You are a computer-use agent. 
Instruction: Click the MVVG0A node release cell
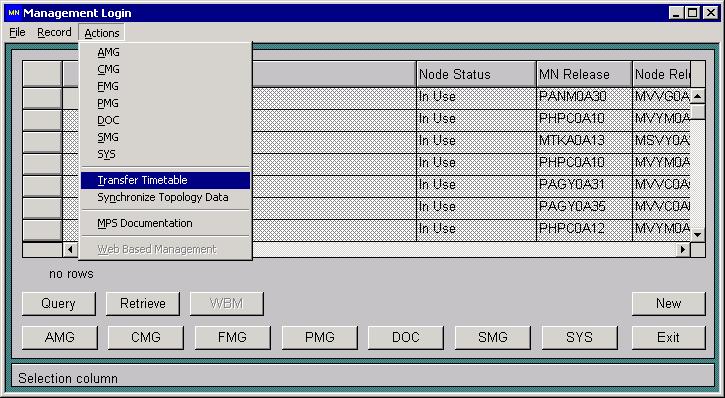click(x=662, y=97)
